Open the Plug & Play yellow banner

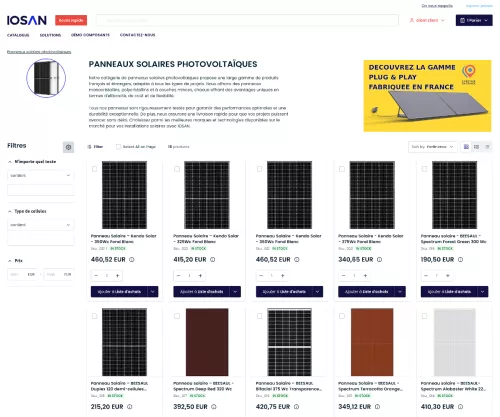click(x=427, y=96)
